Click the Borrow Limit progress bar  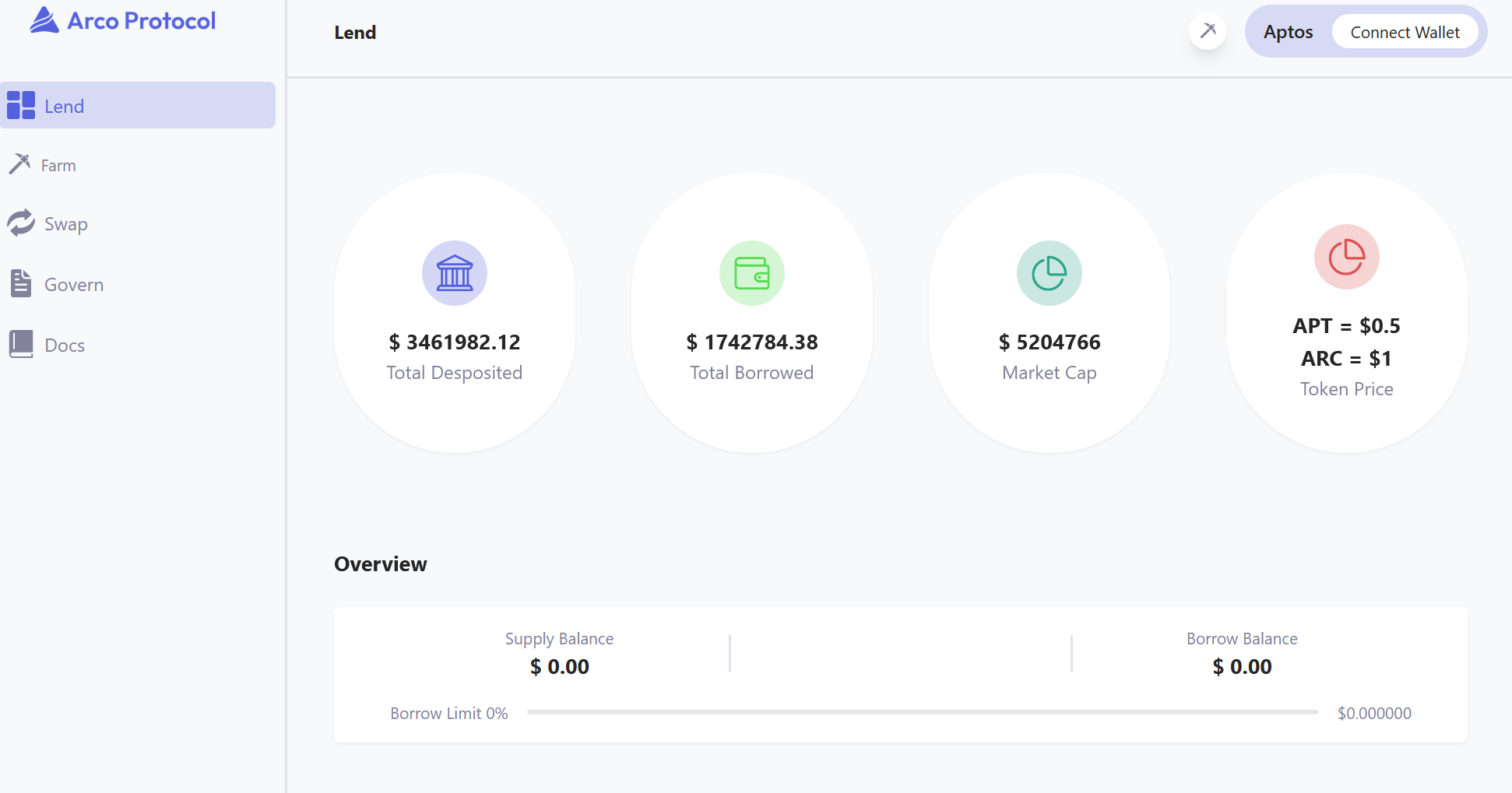(x=922, y=712)
